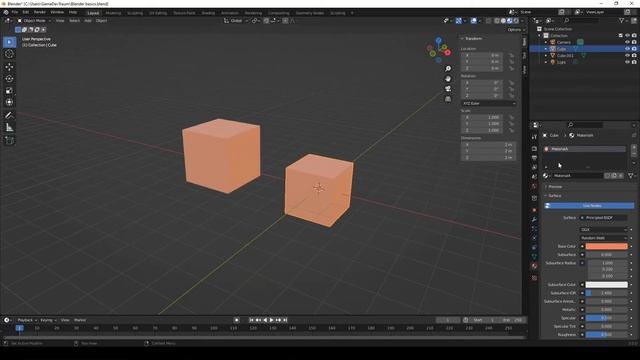The image size is (640, 360).
Task: Click the Material name field in properties
Action: [577, 176]
